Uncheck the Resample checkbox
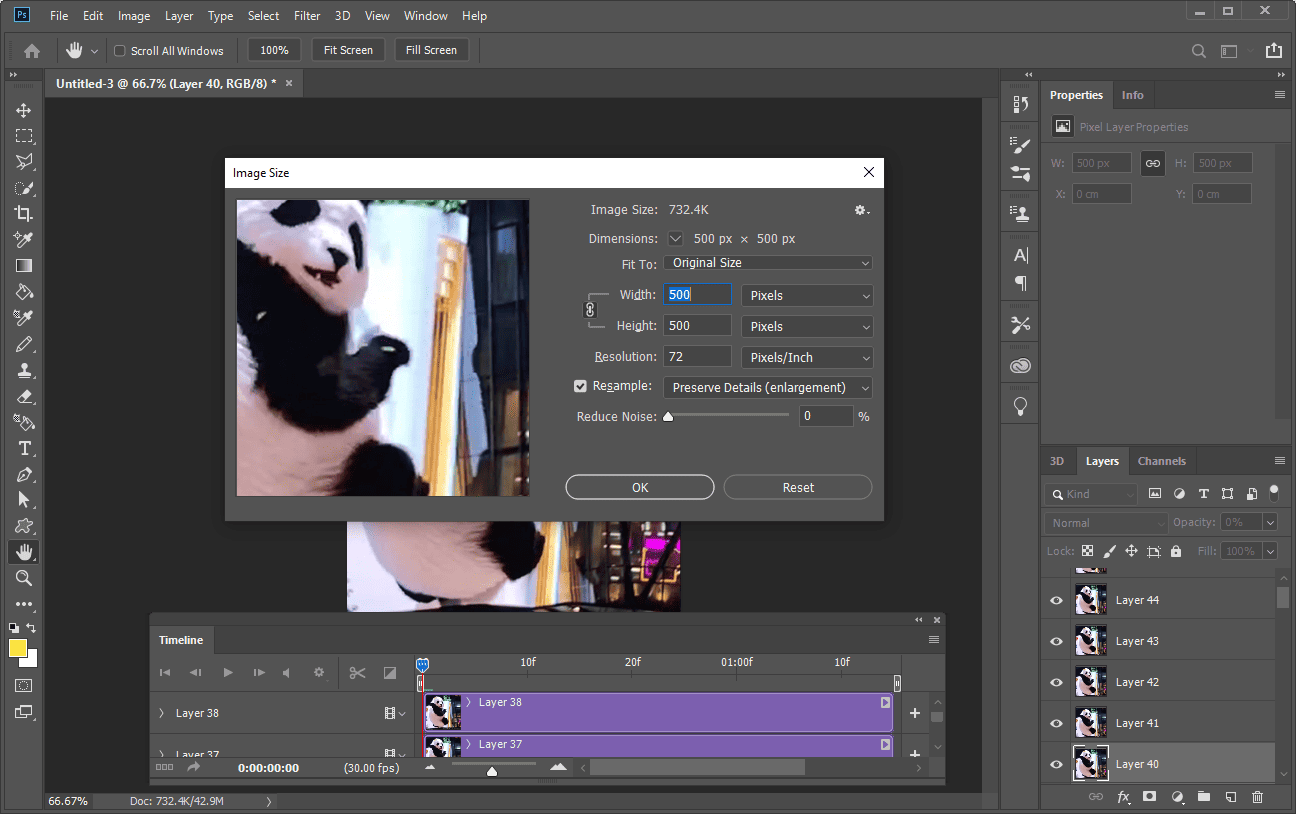The image size is (1296, 814). (580, 386)
